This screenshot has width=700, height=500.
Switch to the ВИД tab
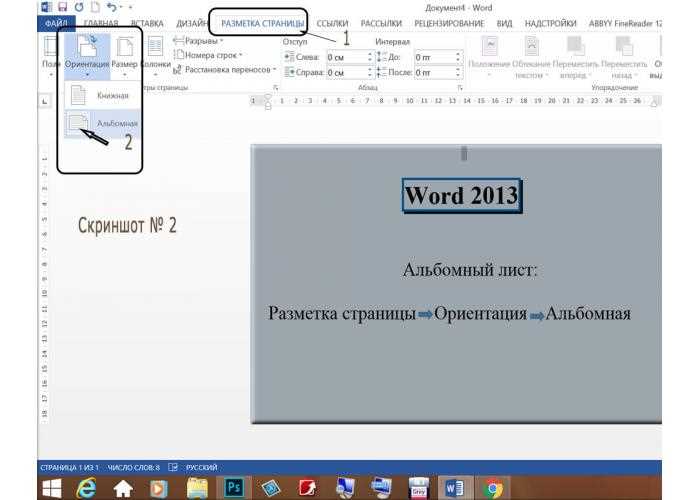pyautogui.click(x=504, y=23)
